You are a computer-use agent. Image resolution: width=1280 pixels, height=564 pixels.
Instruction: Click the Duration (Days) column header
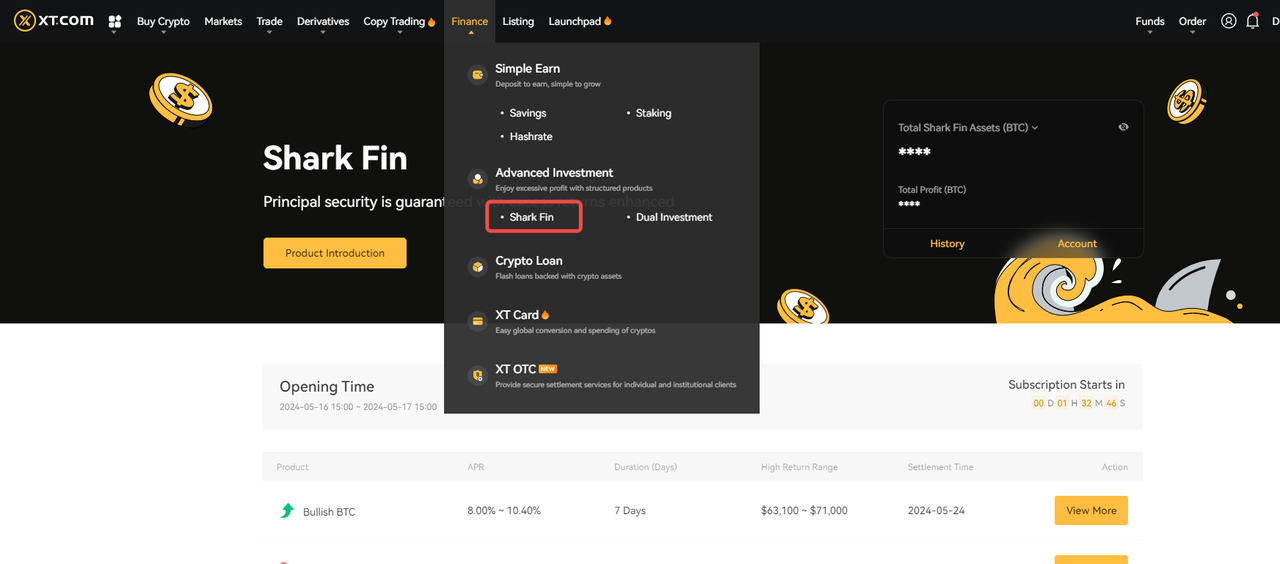[x=646, y=467]
